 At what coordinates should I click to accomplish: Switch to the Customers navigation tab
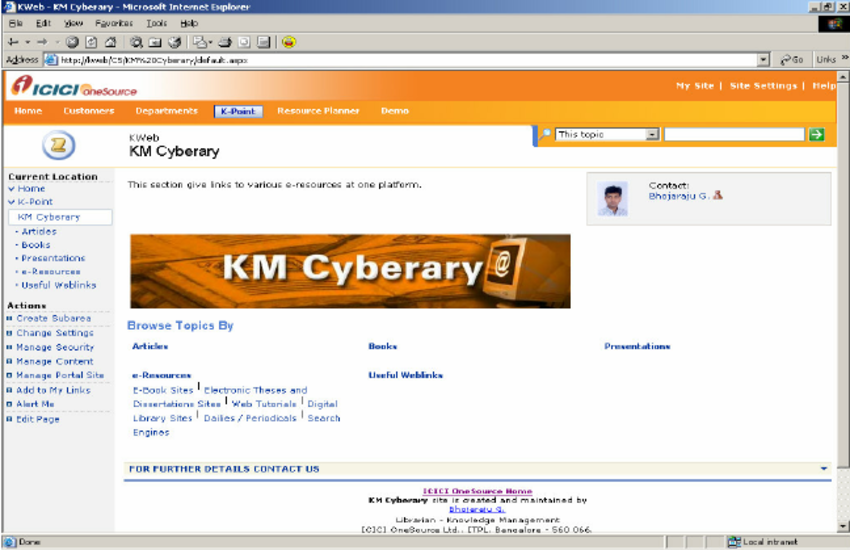(x=89, y=111)
